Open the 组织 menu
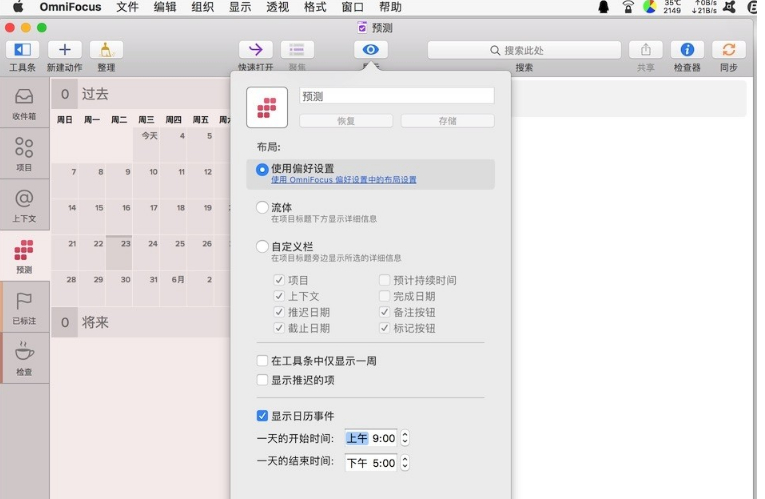Viewport: 765px width, 499px height. click(x=202, y=7)
